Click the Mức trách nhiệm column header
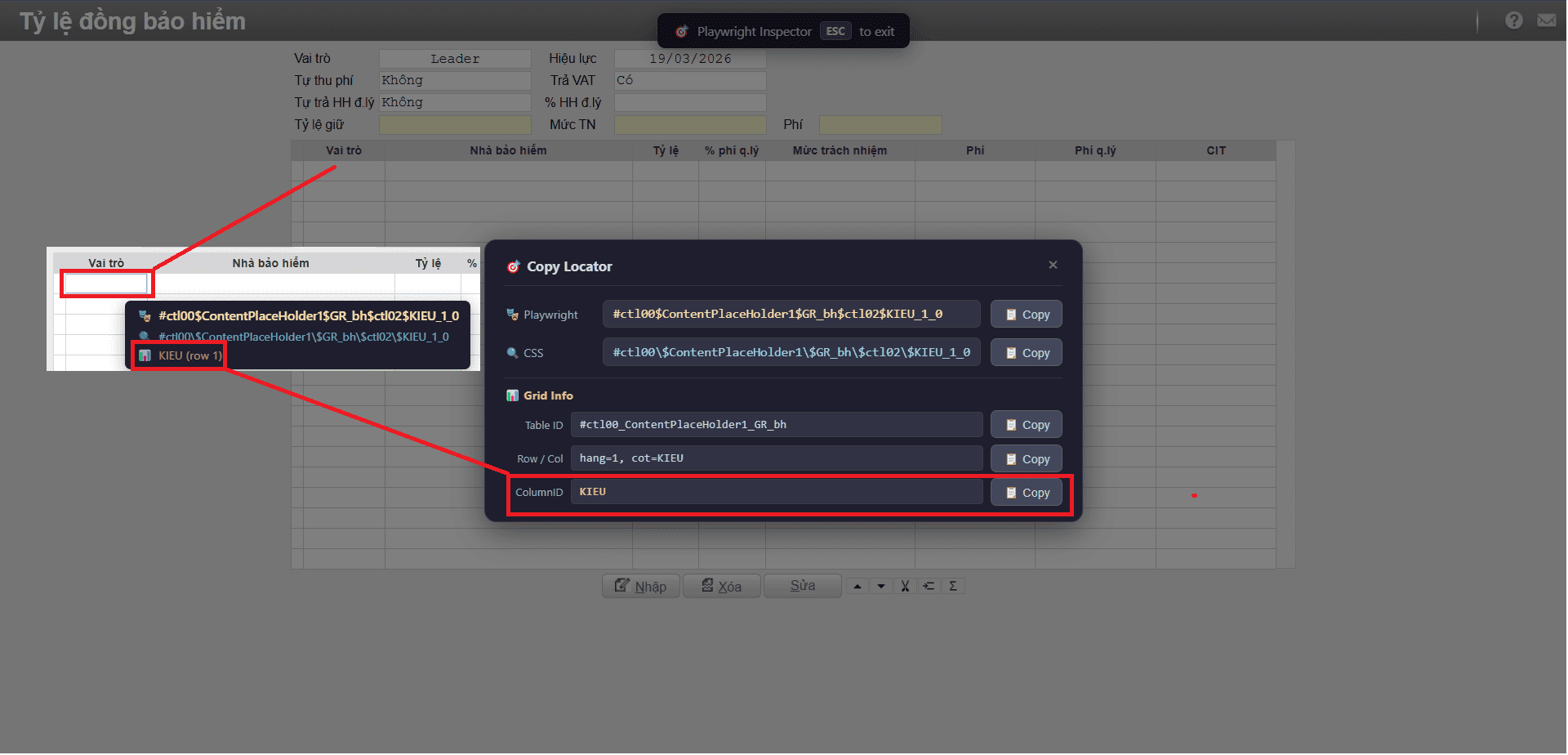Image resolution: width=1568 pixels, height=755 pixels. 840,150
